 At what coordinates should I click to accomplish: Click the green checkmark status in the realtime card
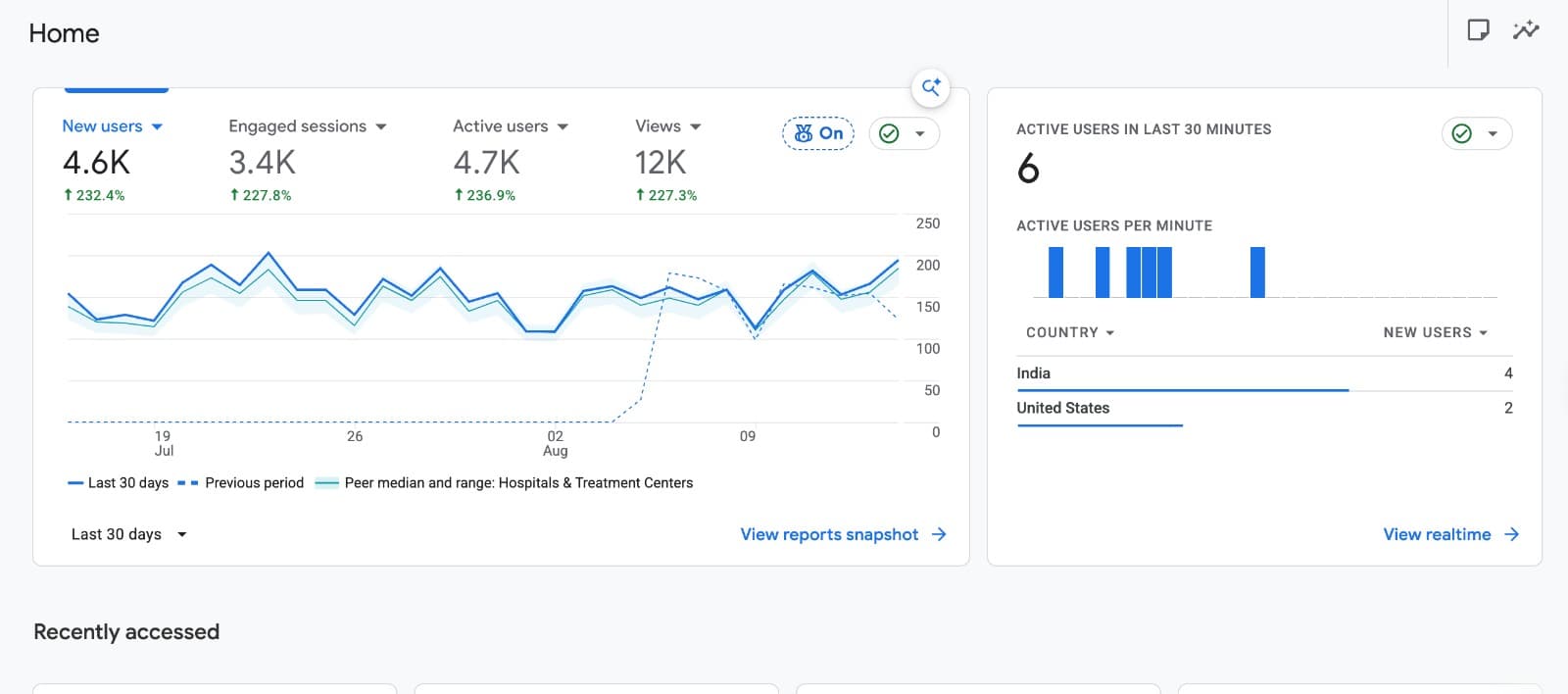click(x=1461, y=133)
